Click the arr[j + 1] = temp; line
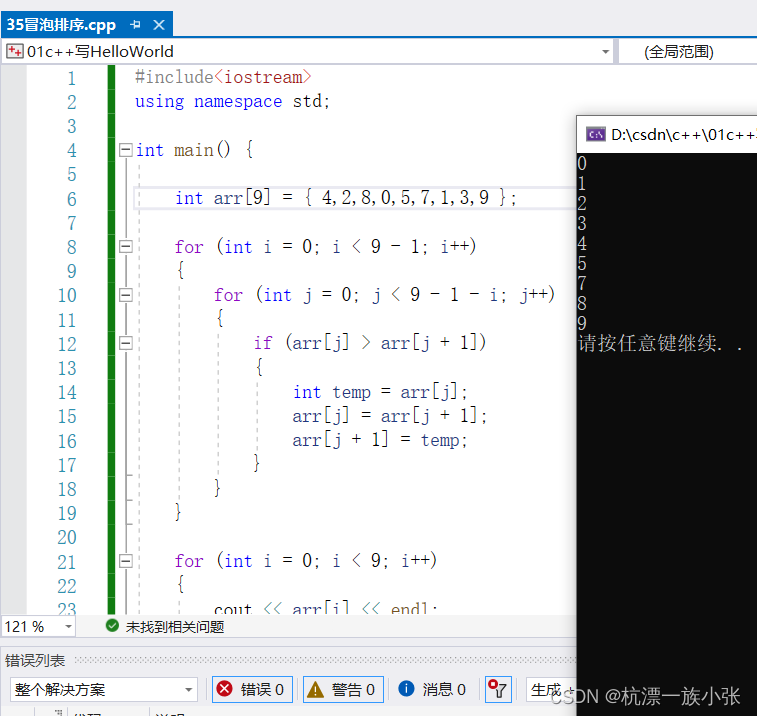Screen dimensions: 757x716 (380, 440)
